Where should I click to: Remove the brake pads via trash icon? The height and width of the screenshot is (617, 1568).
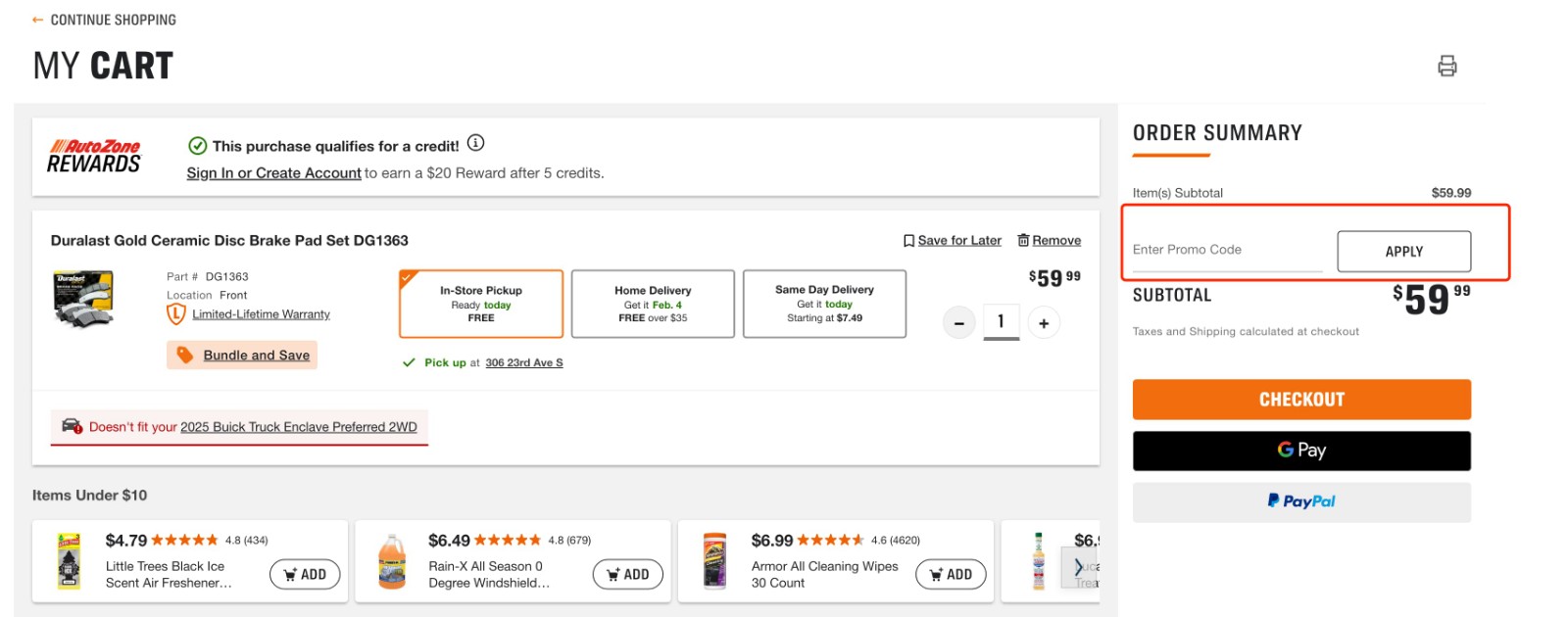coord(1024,240)
